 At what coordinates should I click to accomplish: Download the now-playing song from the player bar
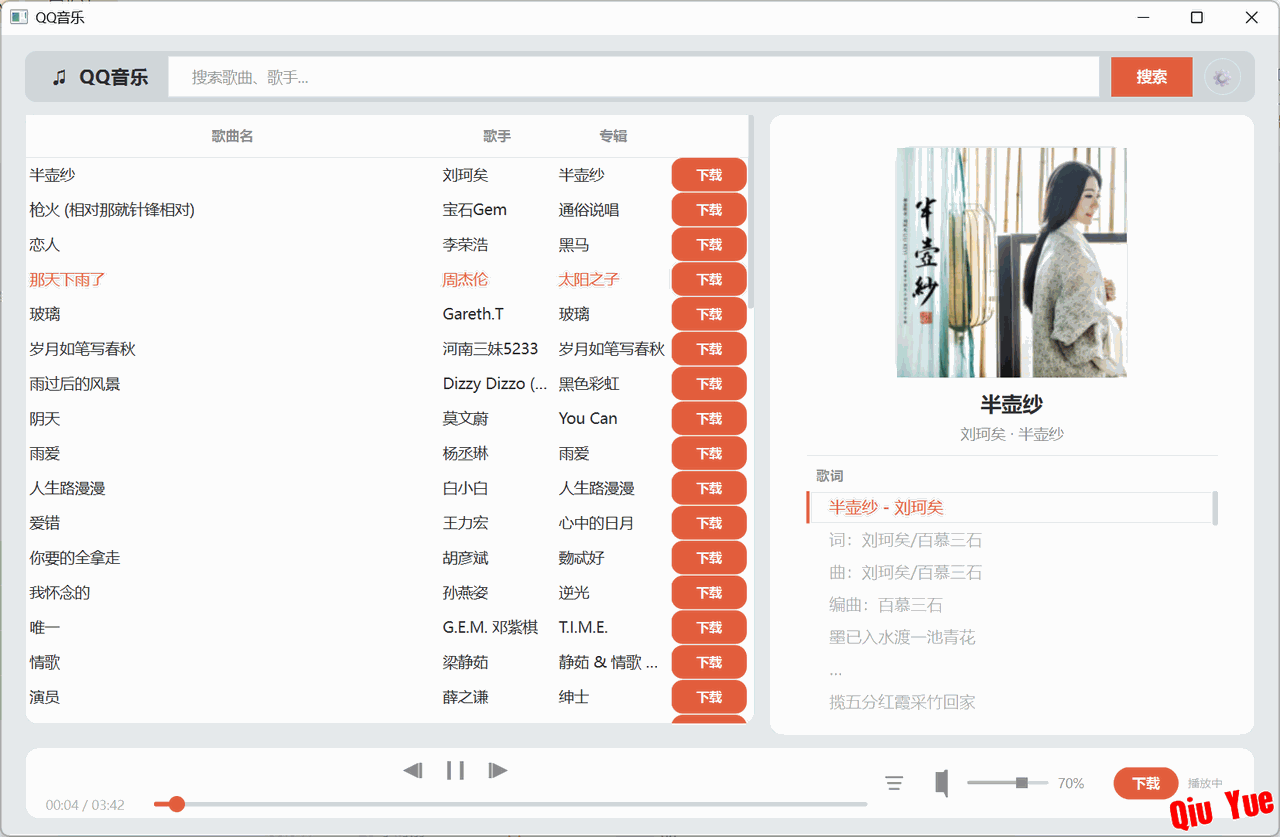coord(1146,784)
